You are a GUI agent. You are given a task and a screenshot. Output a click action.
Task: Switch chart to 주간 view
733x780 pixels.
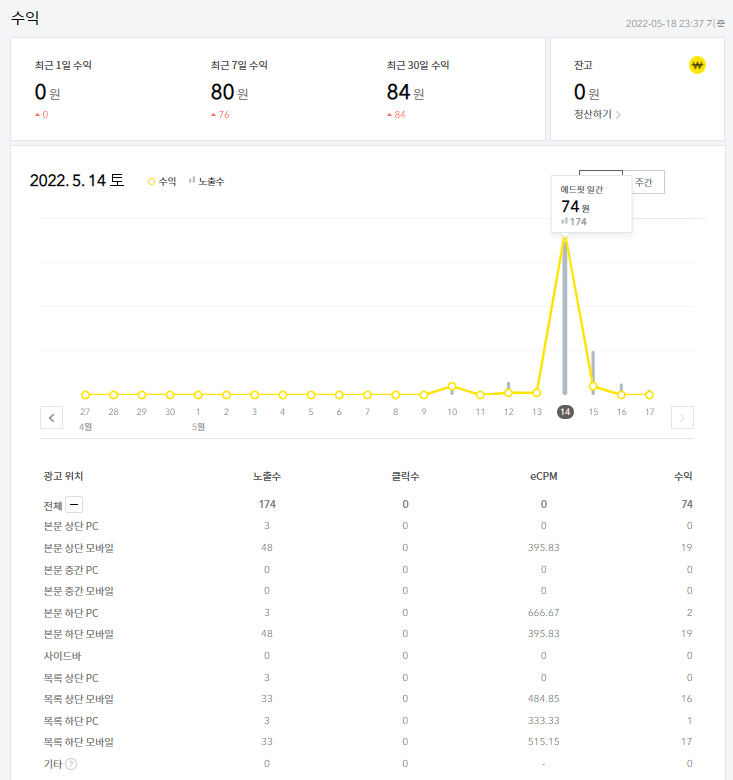[643, 182]
